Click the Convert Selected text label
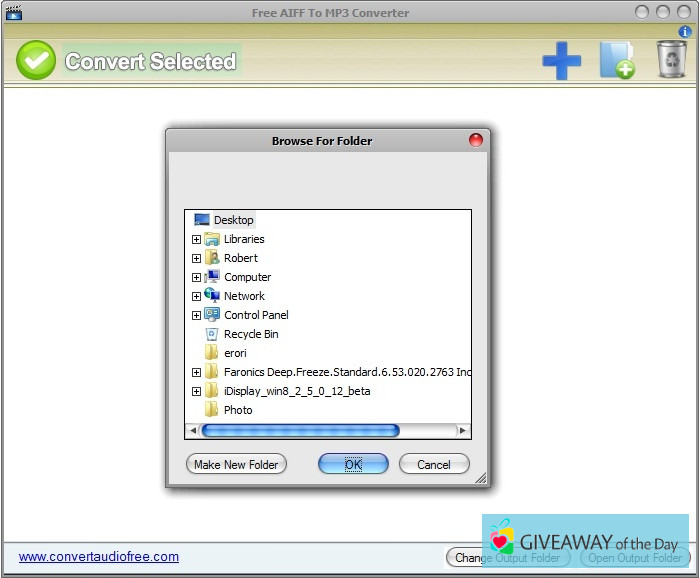This screenshot has width=700, height=578. (x=150, y=61)
